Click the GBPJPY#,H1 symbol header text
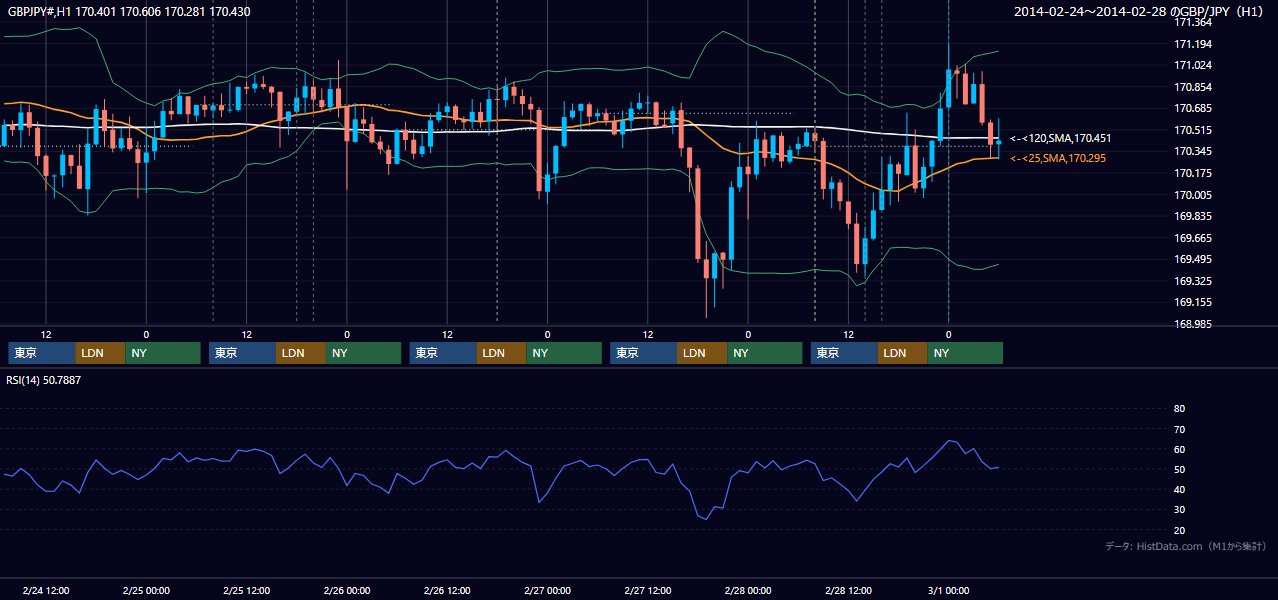This screenshot has width=1278, height=600. [x=129, y=12]
